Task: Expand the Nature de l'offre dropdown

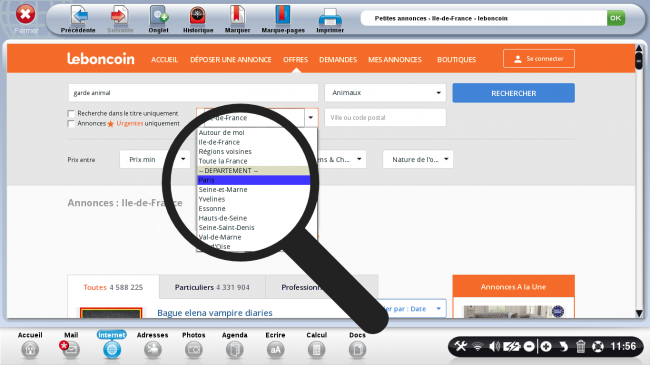Action: click(418, 159)
